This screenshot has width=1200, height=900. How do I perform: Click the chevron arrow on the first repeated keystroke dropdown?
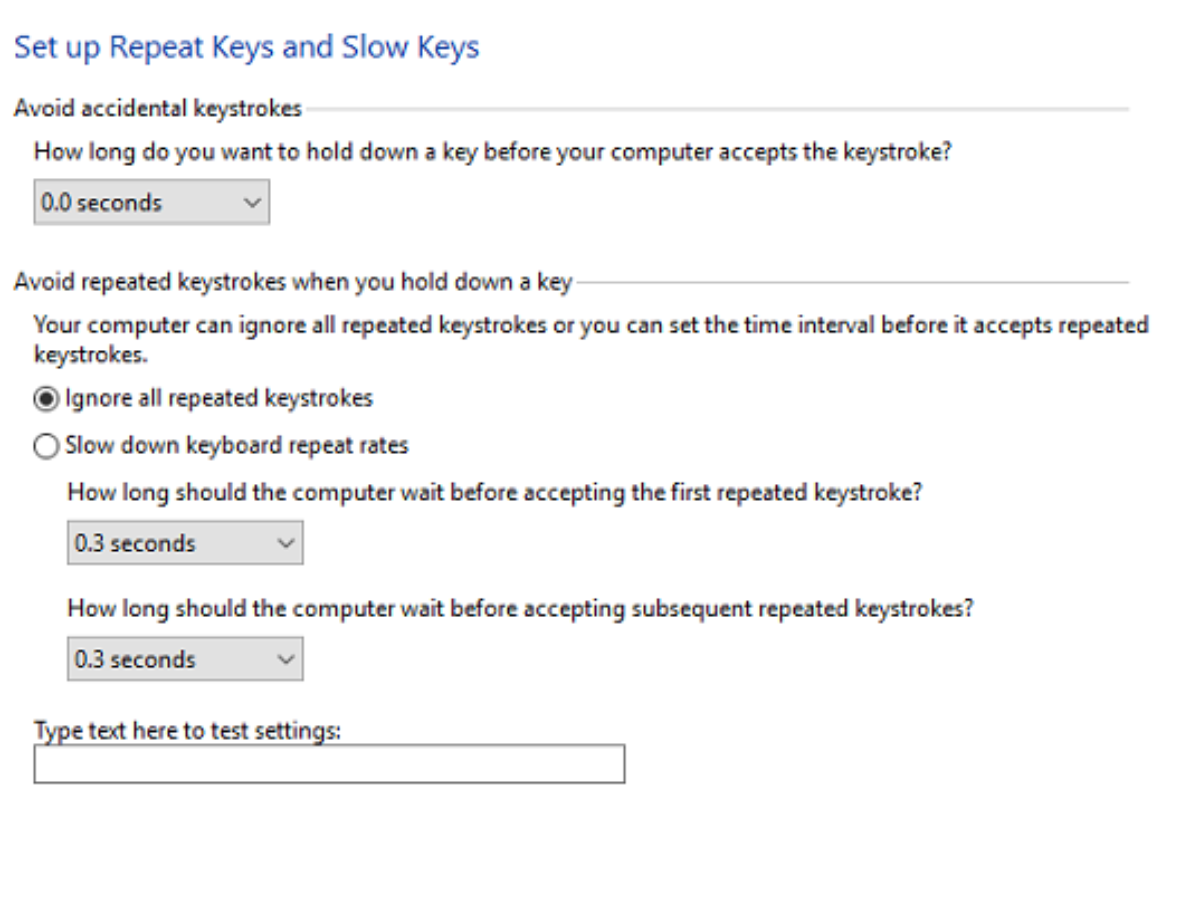point(286,544)
